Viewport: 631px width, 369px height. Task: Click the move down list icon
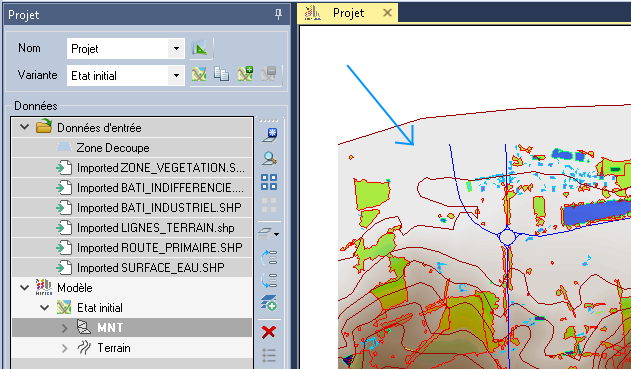[x=269, y=280]
